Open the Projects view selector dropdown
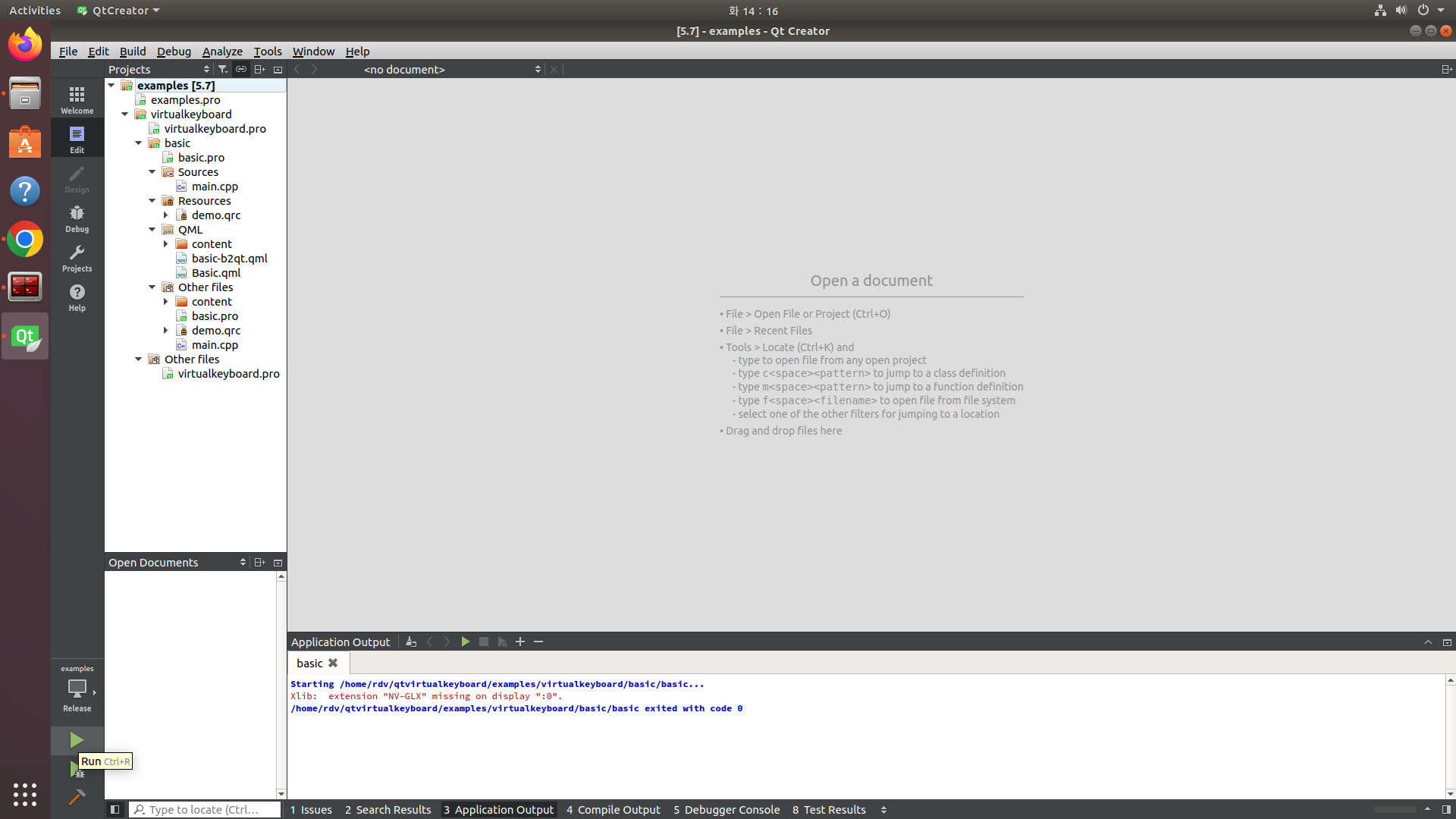 [159, 69]
